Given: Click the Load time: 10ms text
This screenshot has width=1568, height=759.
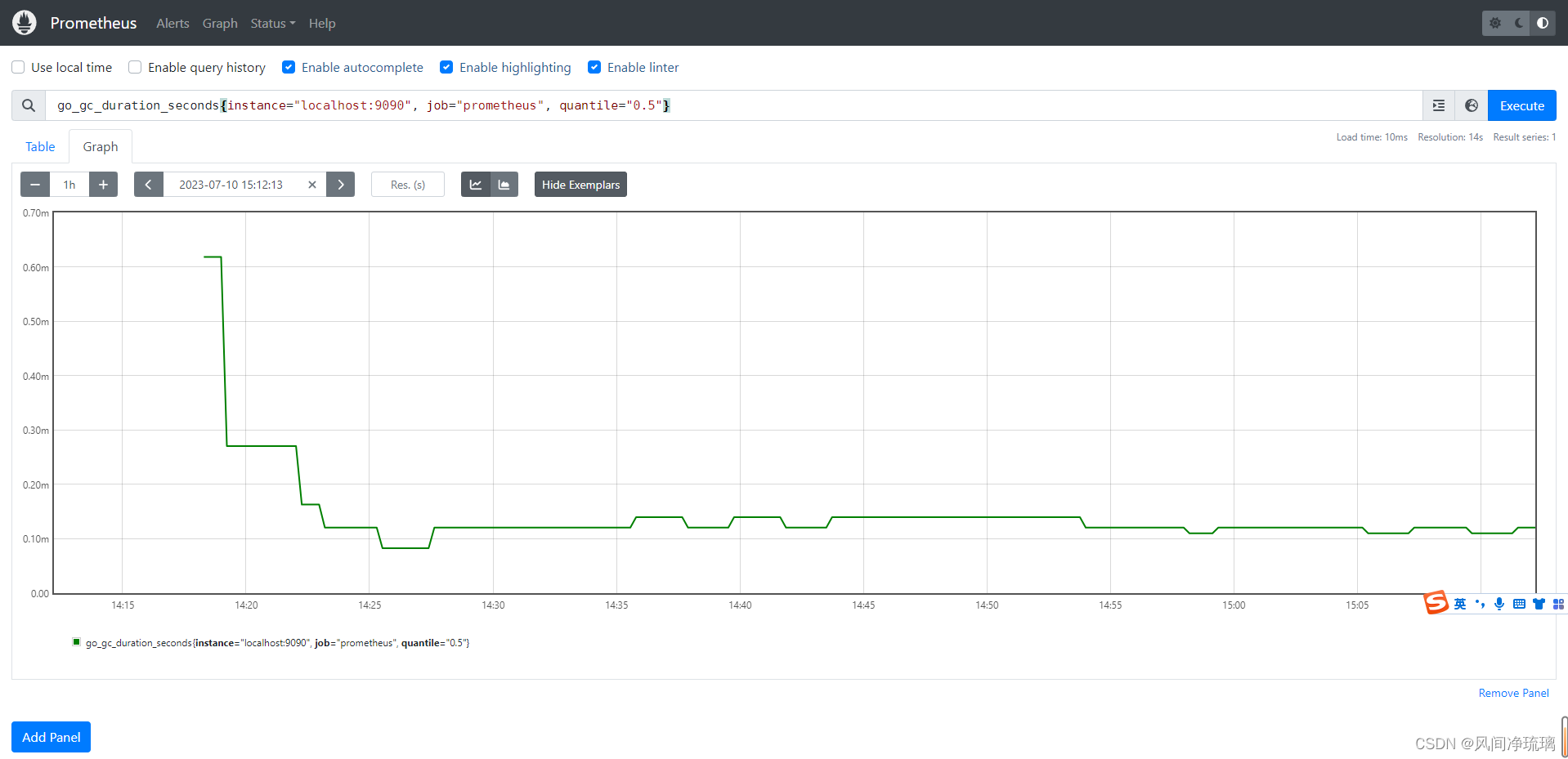Looking at the screenshot, I should pyautogui.click(x=1372, y=137).
